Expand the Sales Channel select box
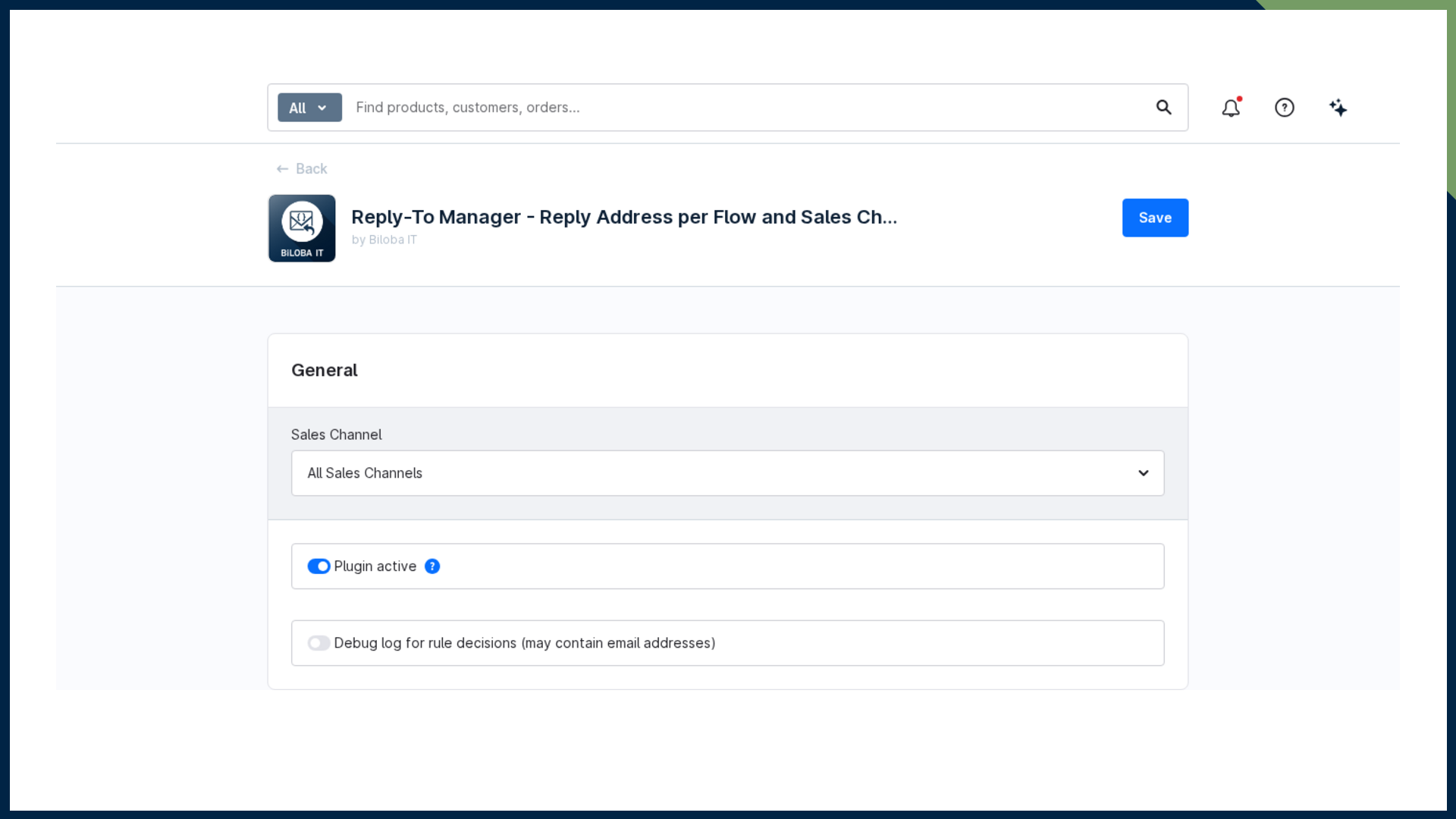The width and height of the screenshot is (1456, 819). coord(727,473)
